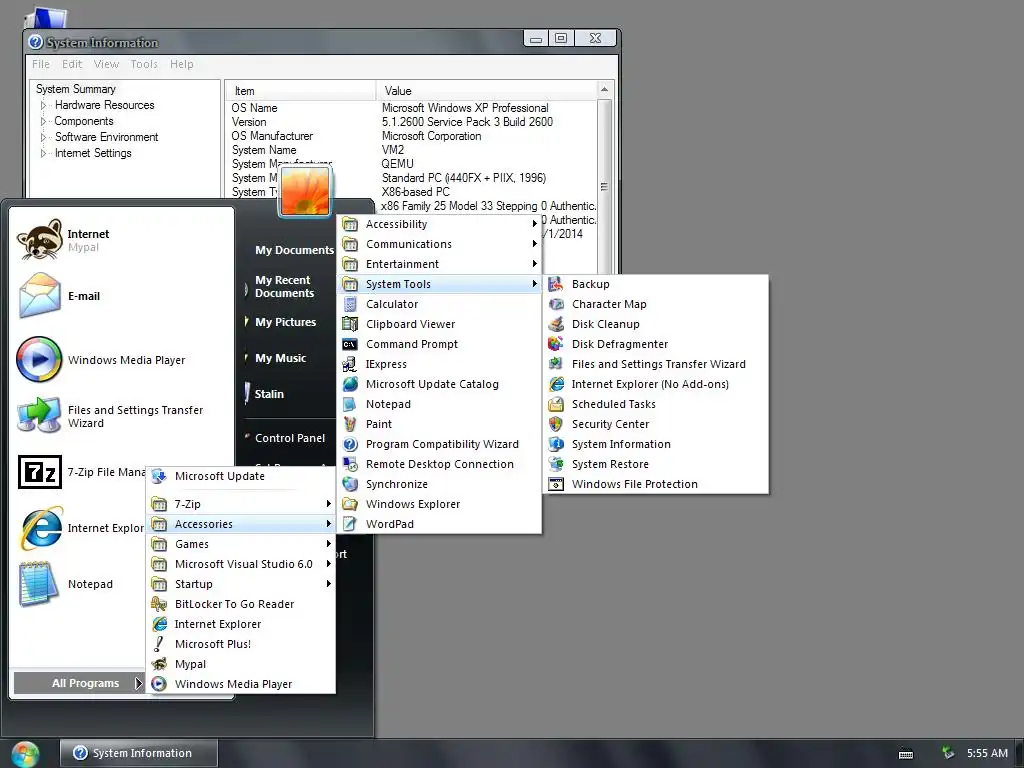Launch Microsoft Plus!
This screenshot has width=1024, height=768.
(x=240, y=644)
